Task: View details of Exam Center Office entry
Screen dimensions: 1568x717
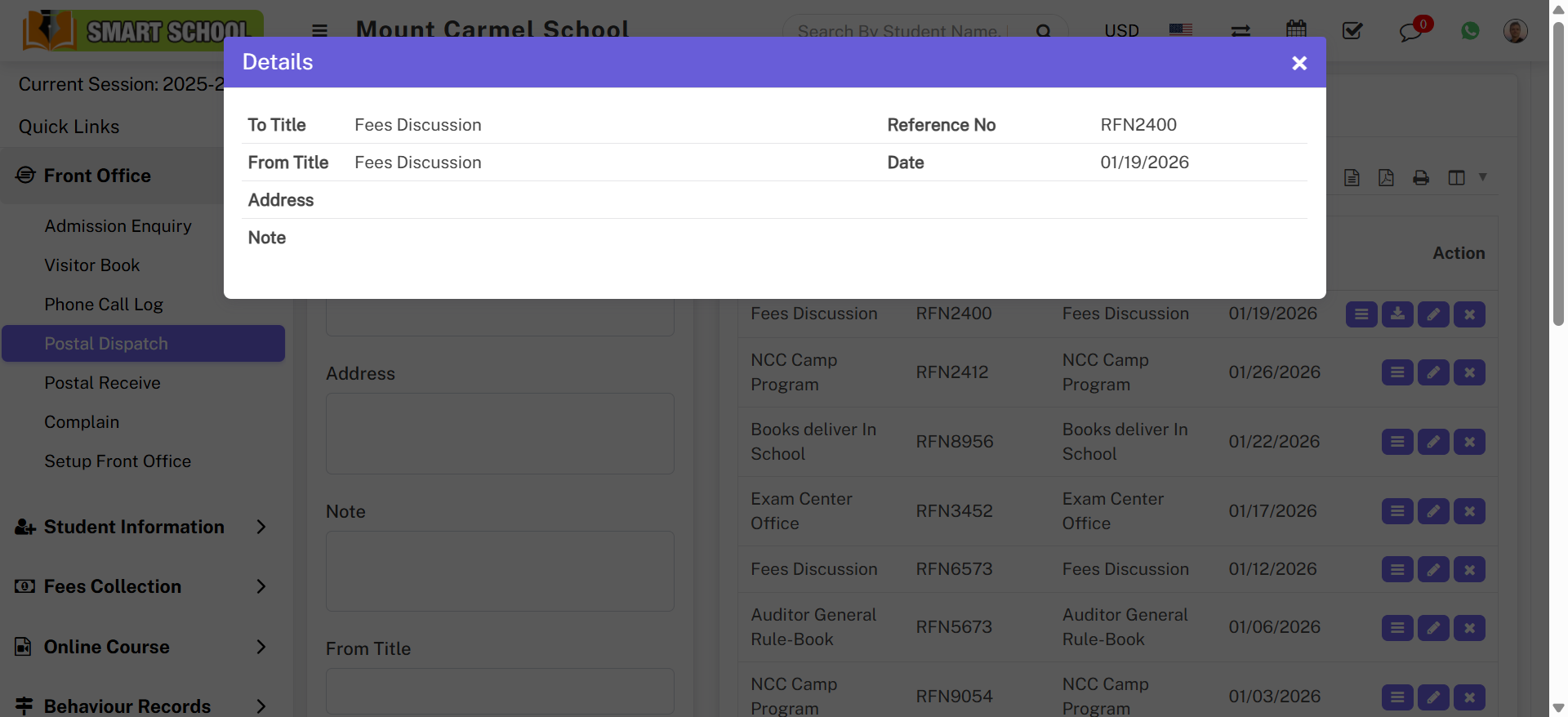Action: tap(1397, 511)
